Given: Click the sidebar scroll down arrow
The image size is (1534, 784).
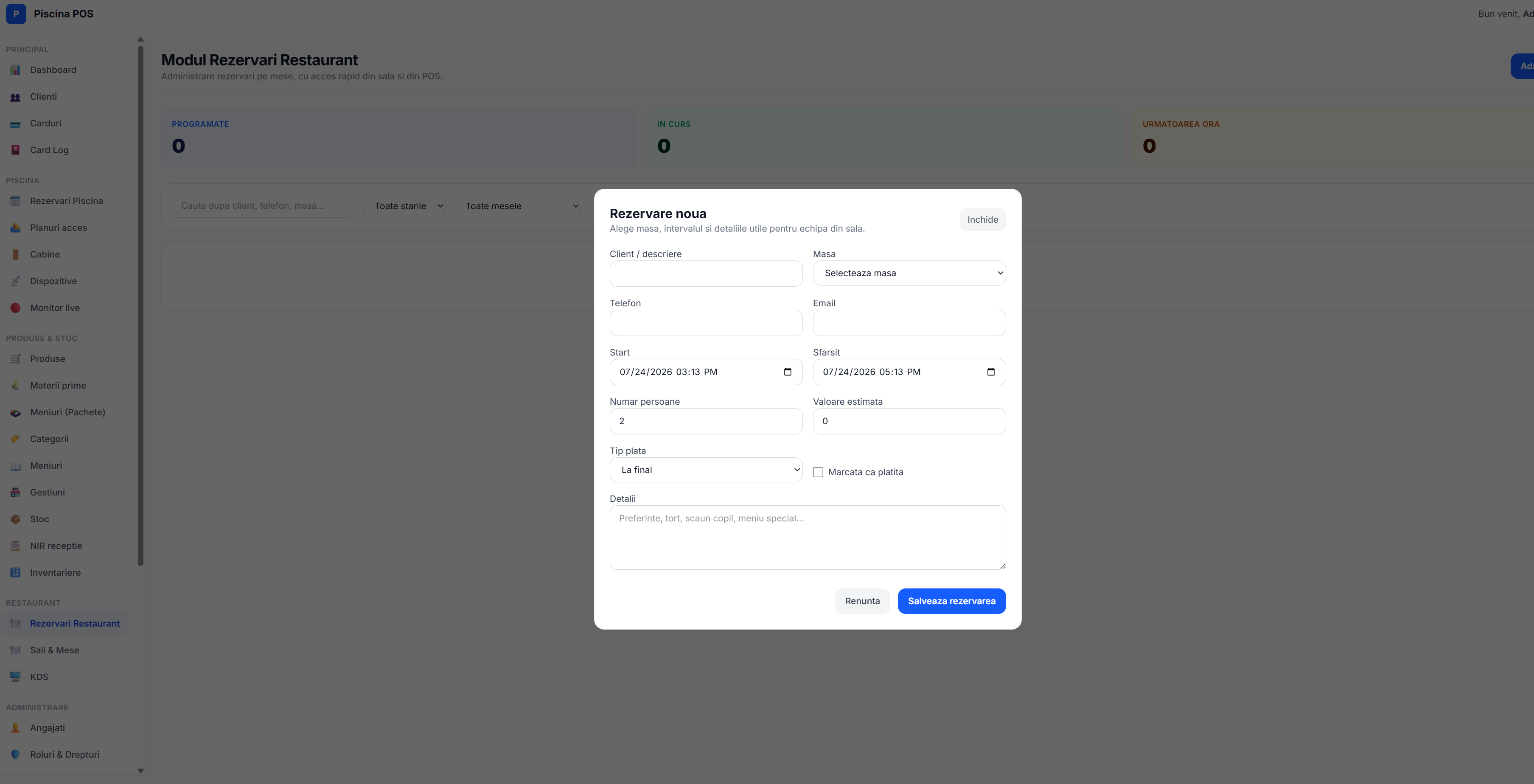Looking at the screenshot, I should [x=140, y=771].
